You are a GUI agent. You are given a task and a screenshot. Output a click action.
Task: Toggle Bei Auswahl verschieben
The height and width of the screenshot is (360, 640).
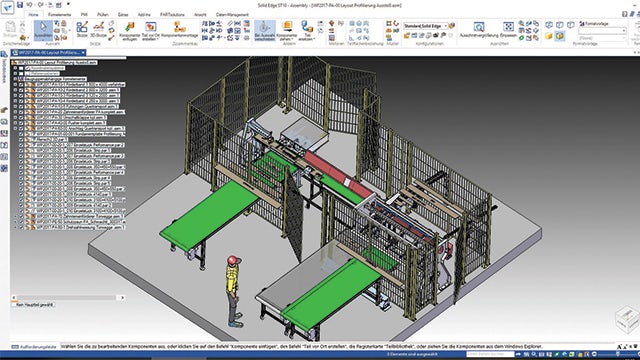pos(264,31)
